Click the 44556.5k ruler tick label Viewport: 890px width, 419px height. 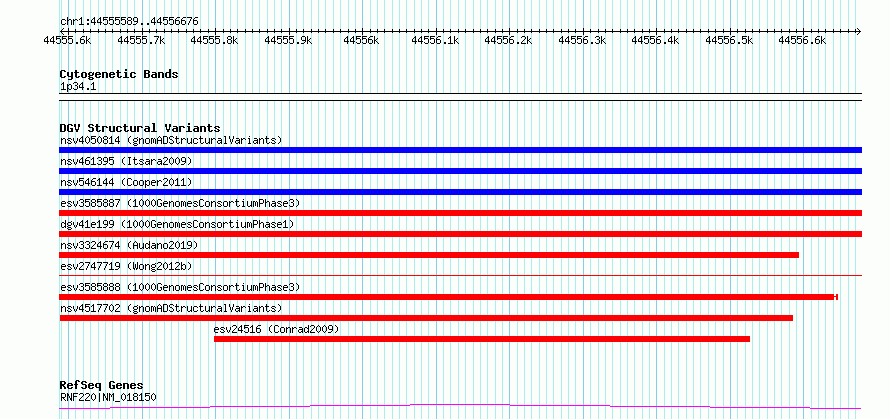[729, 40]
